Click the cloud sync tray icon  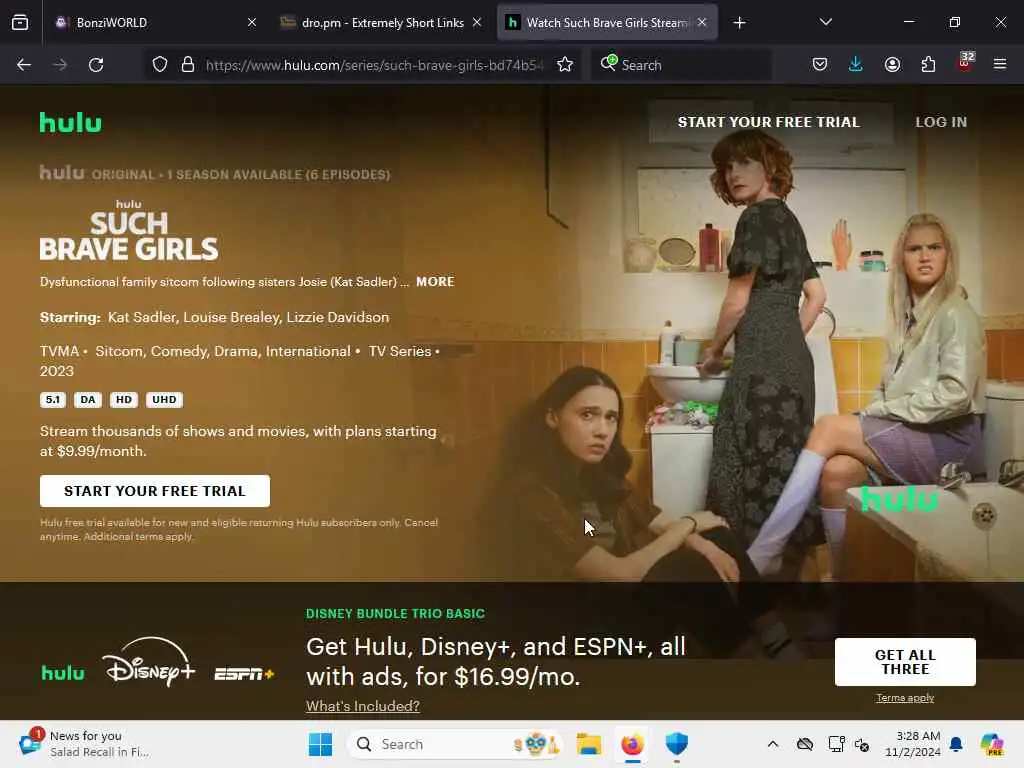click(x=805, y=744)
